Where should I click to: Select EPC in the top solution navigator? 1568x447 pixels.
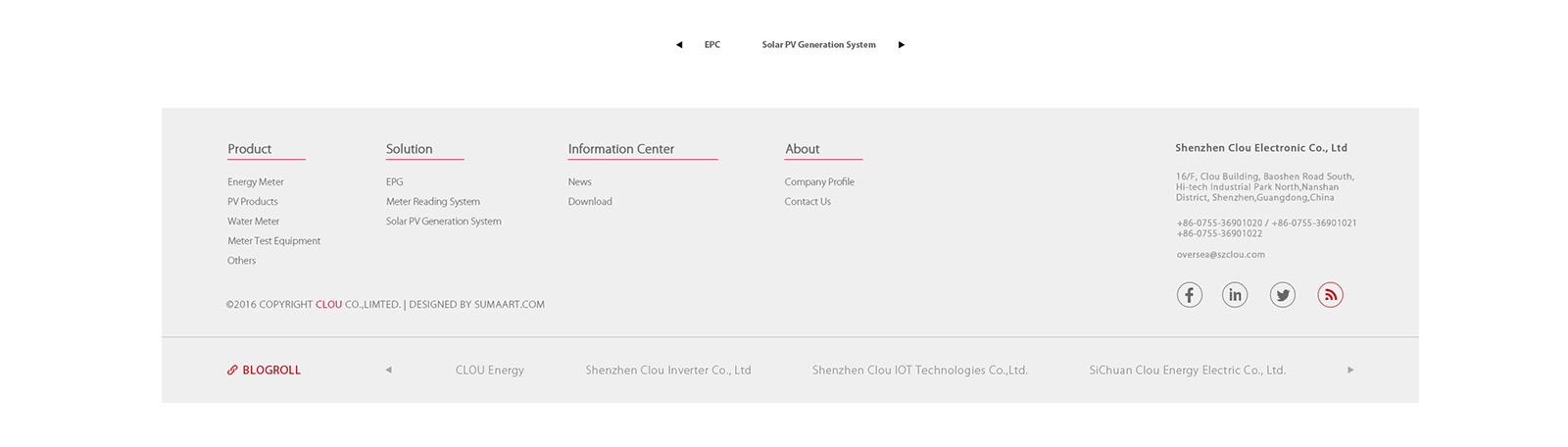[x=712, y=45]
